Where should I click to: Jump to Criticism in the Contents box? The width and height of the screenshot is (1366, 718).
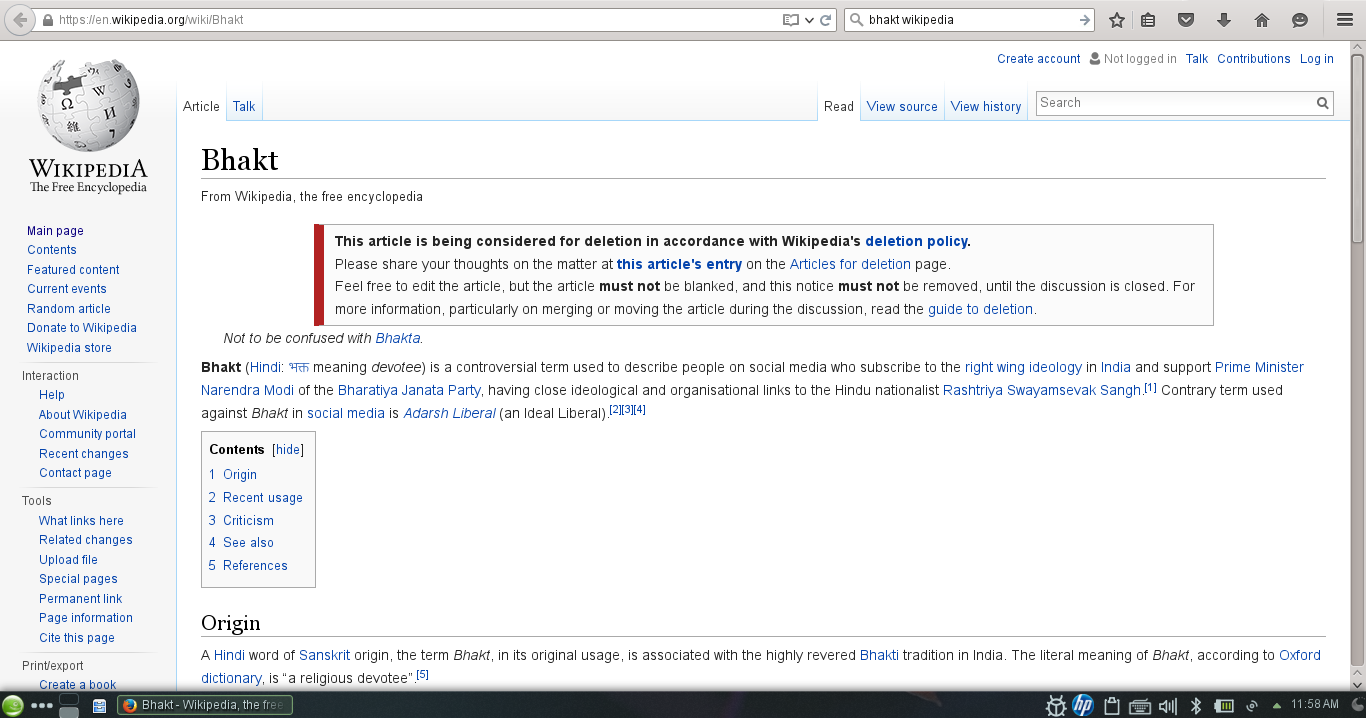click(248, 520)
